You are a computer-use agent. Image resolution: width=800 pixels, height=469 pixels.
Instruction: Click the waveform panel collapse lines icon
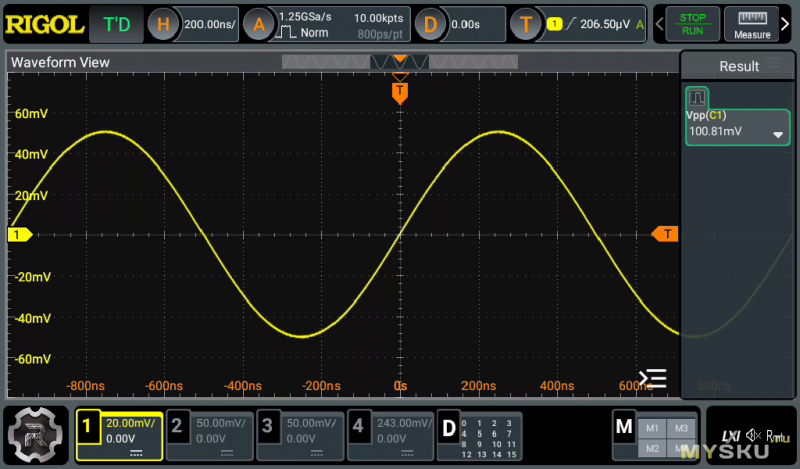[652, 379]
